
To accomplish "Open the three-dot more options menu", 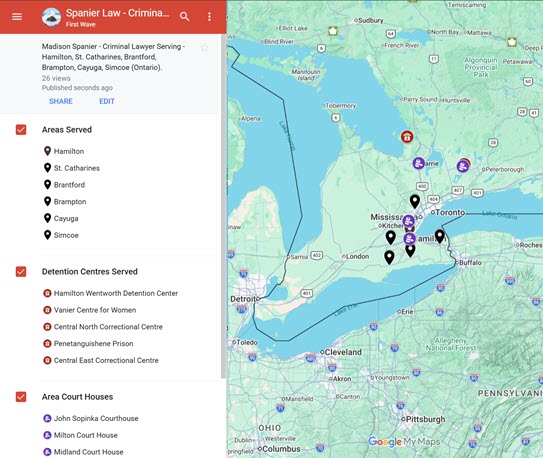I will click(209, 16).
